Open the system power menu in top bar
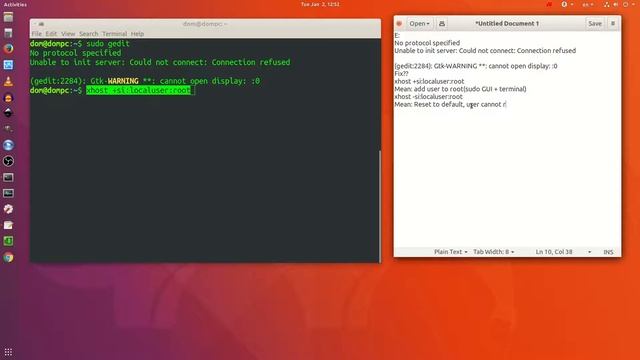This screenshot has width=640, height=360. (628, 4)
